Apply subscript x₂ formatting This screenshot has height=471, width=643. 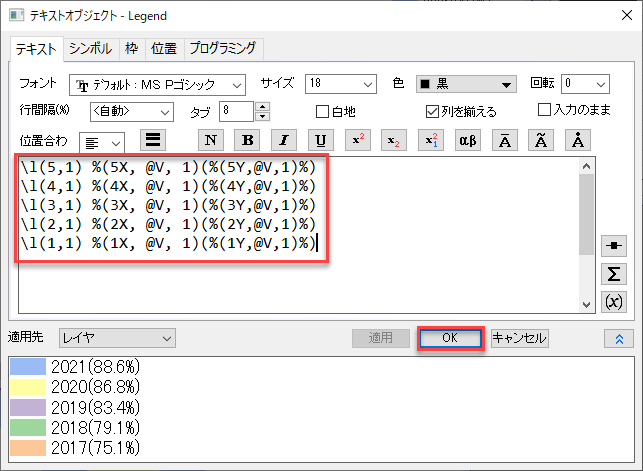click(x=394, y=140)
